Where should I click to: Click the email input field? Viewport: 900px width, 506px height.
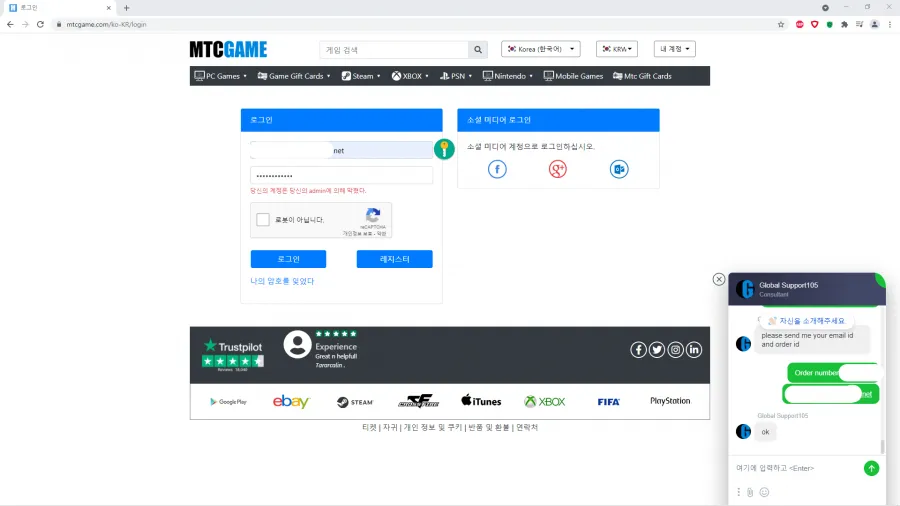tap(342, 150)
